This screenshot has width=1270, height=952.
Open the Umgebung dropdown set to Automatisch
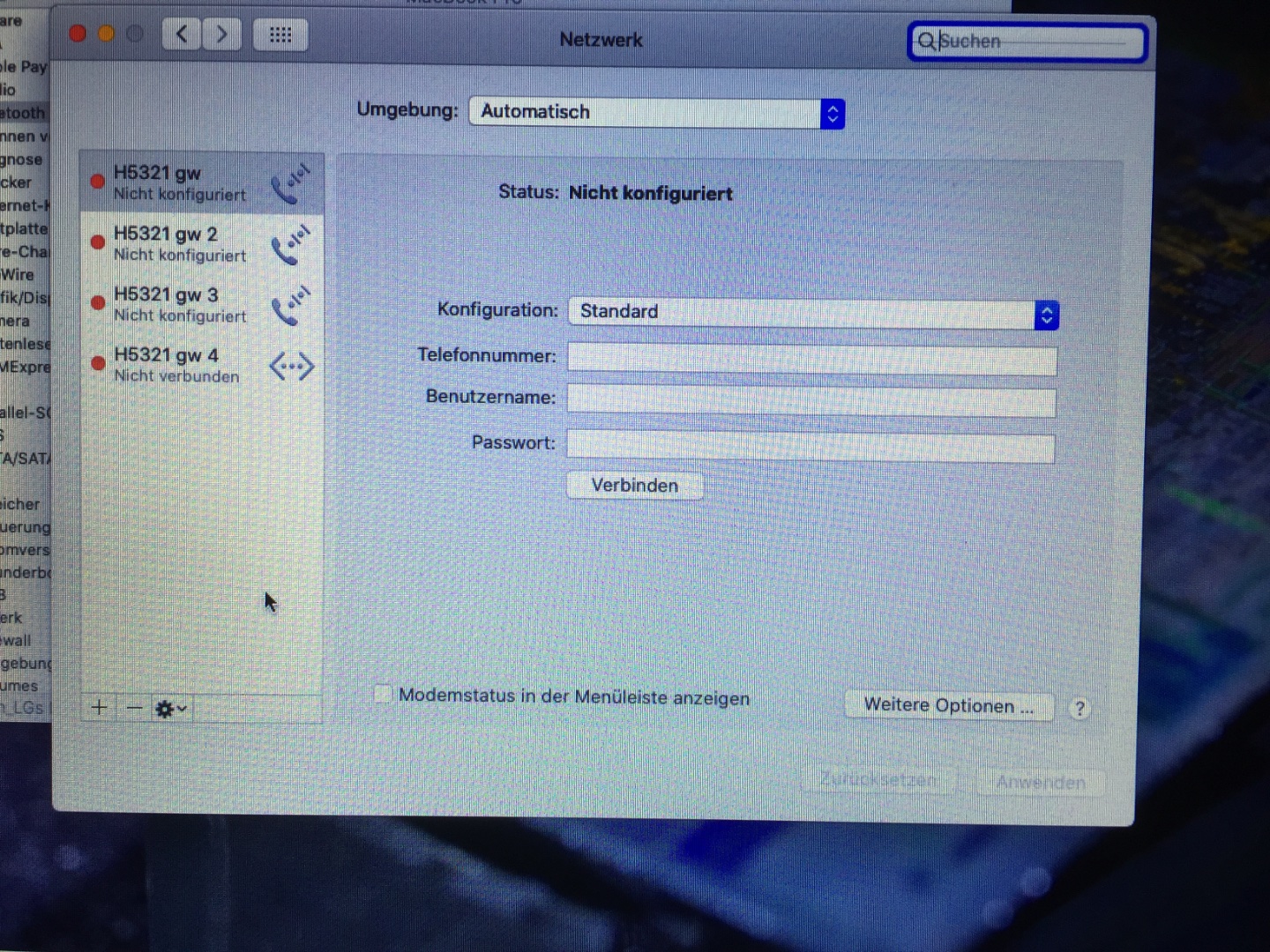point(657,113)
